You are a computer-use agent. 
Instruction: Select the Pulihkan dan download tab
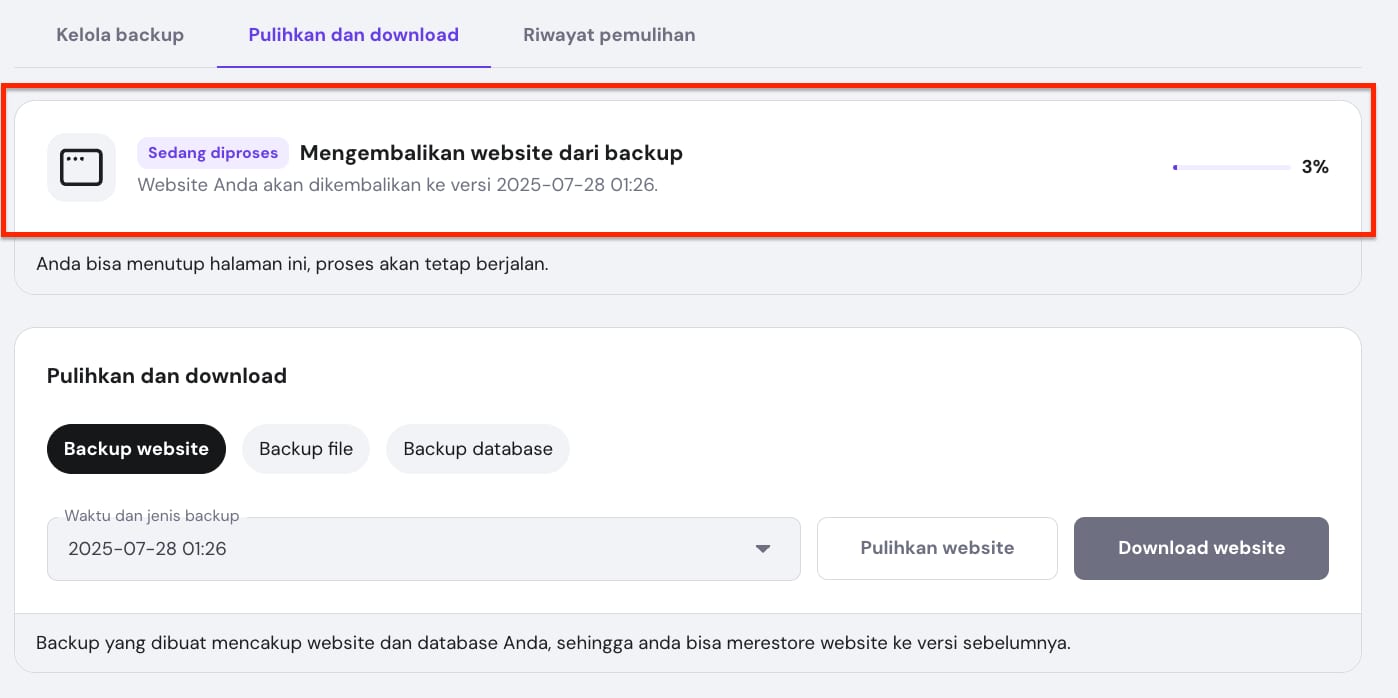353,35
